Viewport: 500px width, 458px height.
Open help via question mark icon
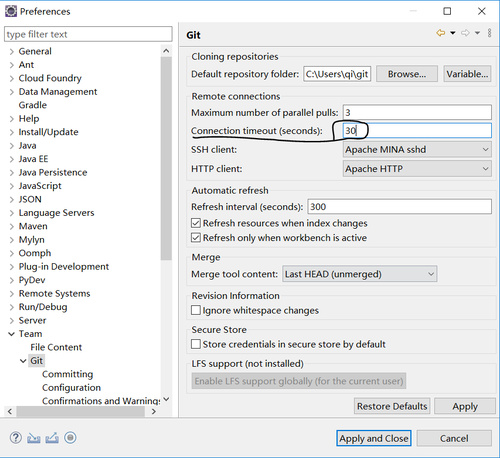[x=16, y=438]
